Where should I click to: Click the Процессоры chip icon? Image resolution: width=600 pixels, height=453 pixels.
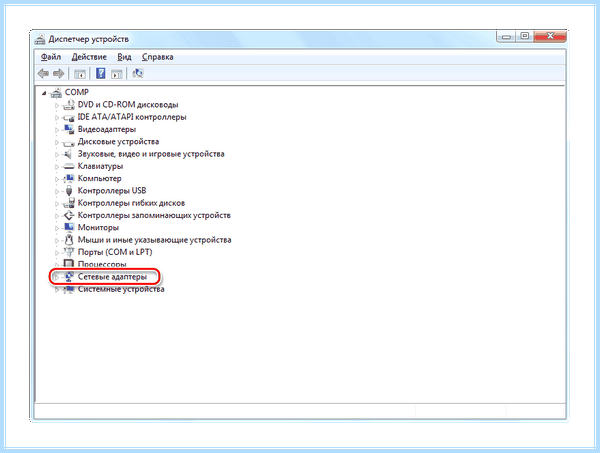pos(69,263)
